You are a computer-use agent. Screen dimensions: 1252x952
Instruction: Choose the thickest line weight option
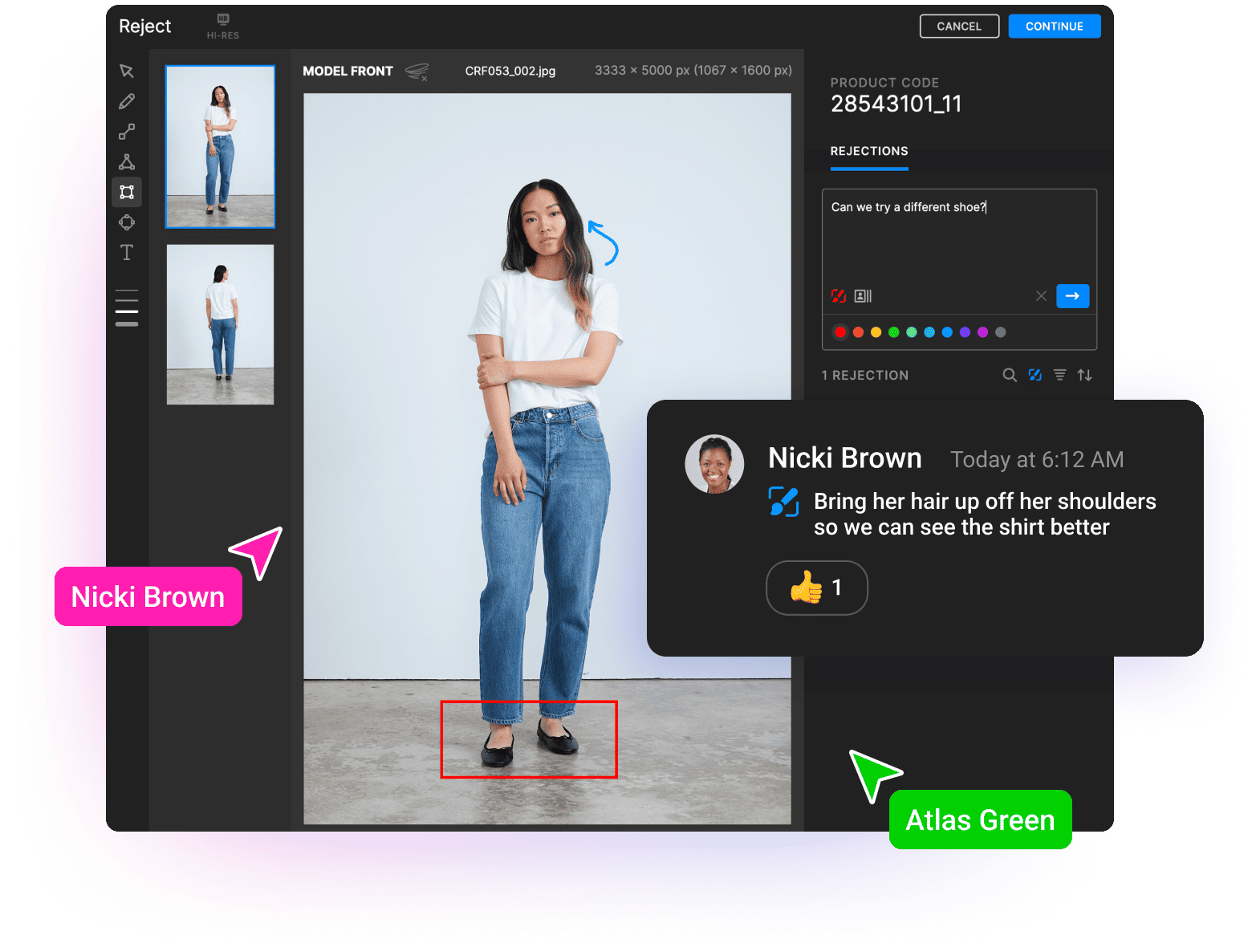(127, 324)
